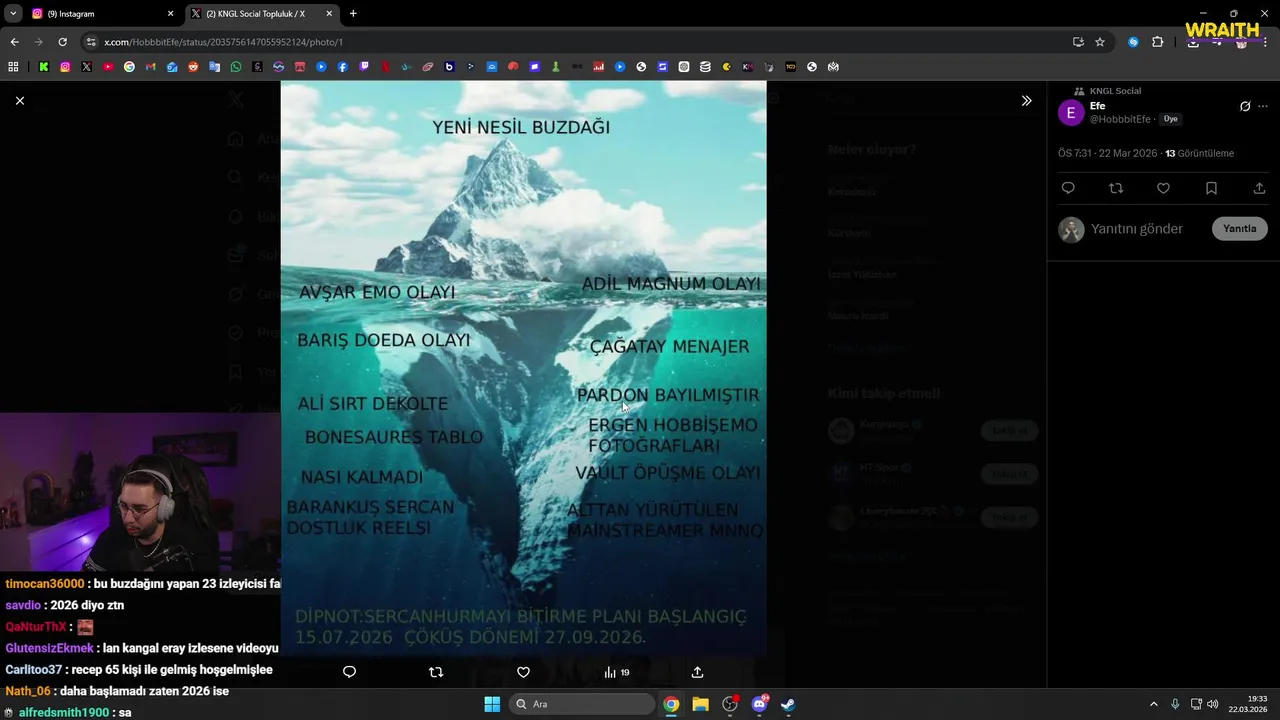Viewport: 1280px width, 720px height.
Task: Reply icon under the iceberg photo
Action: (349, 672)
